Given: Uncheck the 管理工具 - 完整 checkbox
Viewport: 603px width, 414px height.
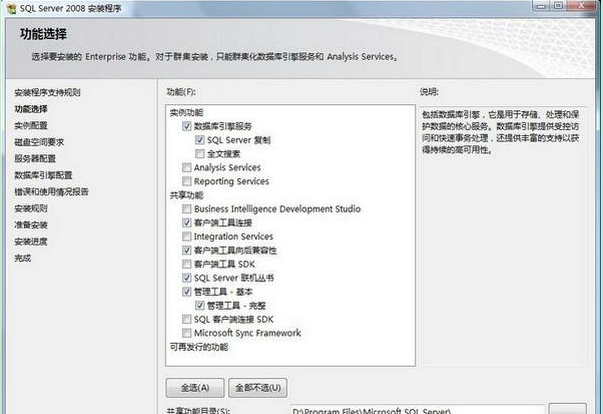Looking at the screenshot, I should click(200, 306).
